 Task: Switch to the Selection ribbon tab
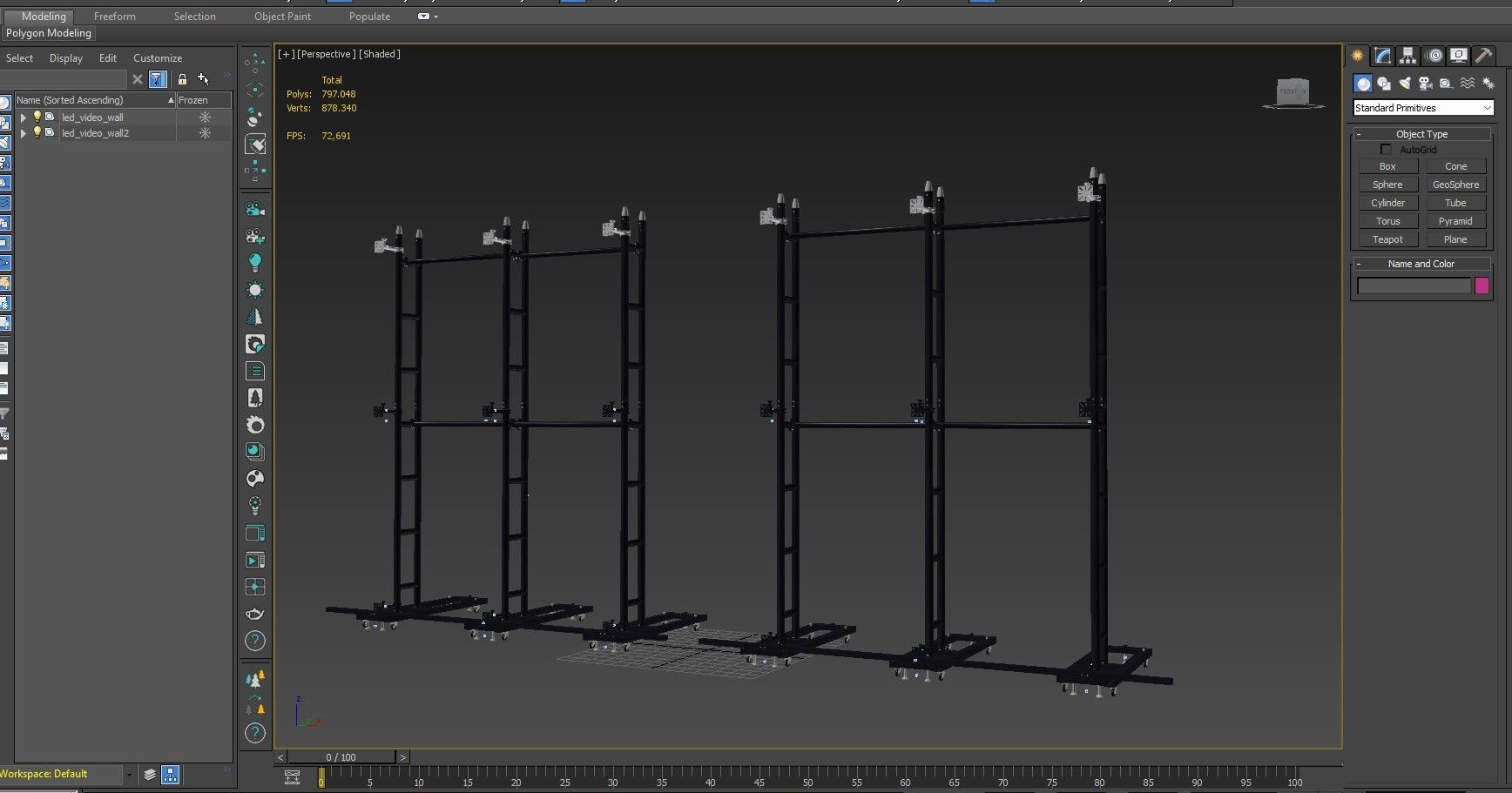(x=194, y=17)
